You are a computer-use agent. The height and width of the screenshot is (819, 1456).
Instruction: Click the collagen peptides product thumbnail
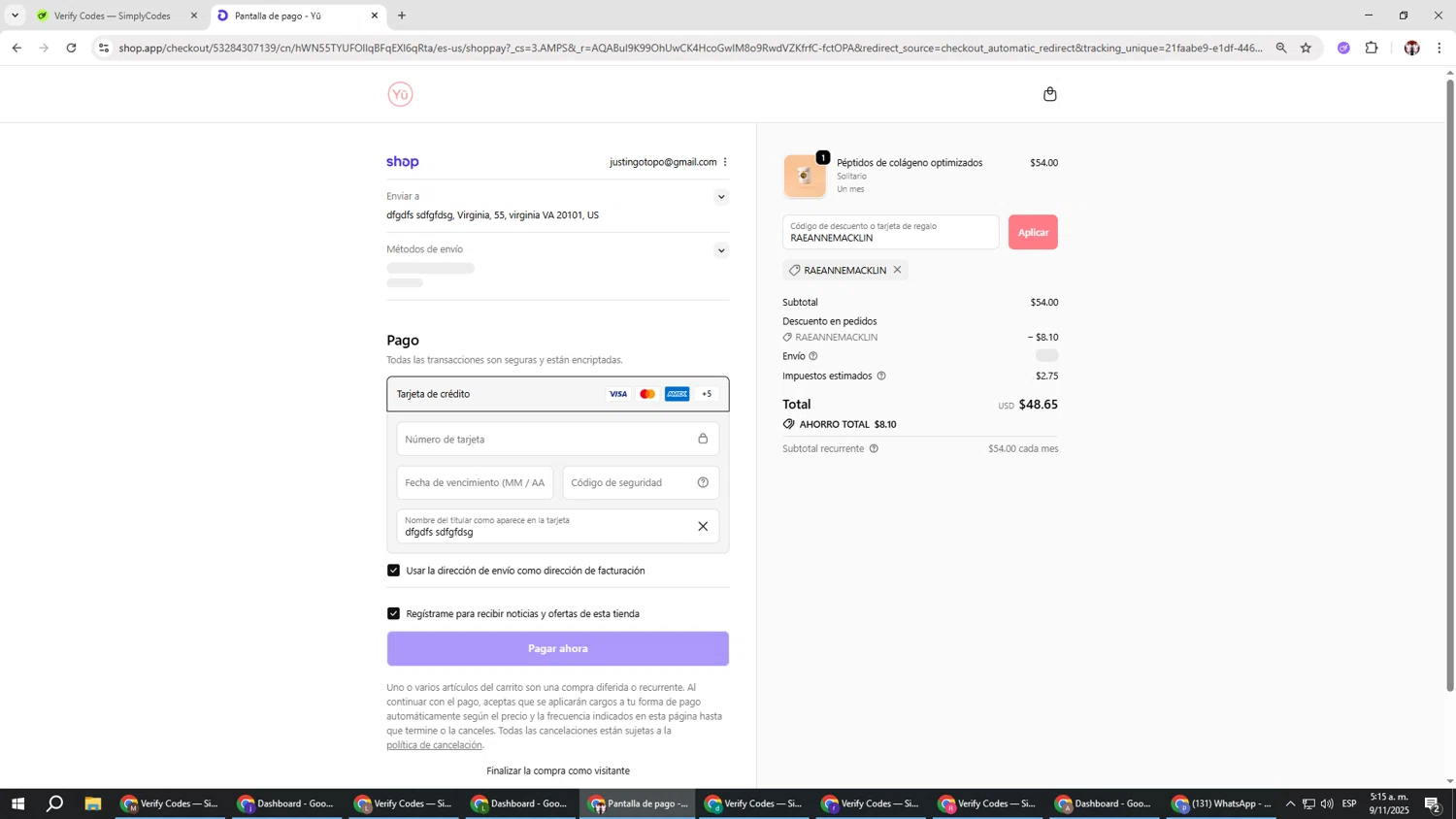[x=805, y=176]
